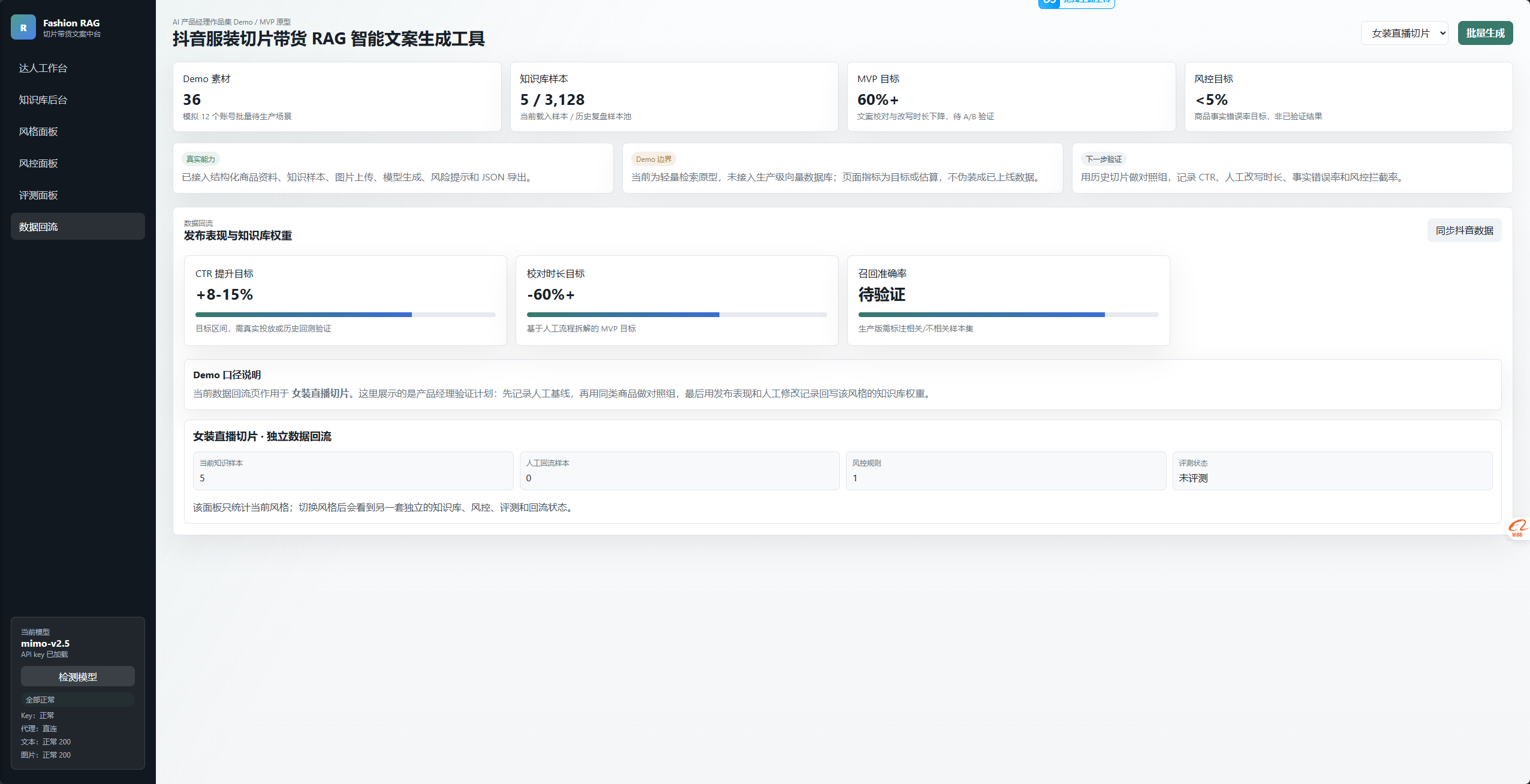The height and width of the screenshot is (784, 1530).
Task: Click the 代理: 直连 status line
Action: (x=39, y=729)
